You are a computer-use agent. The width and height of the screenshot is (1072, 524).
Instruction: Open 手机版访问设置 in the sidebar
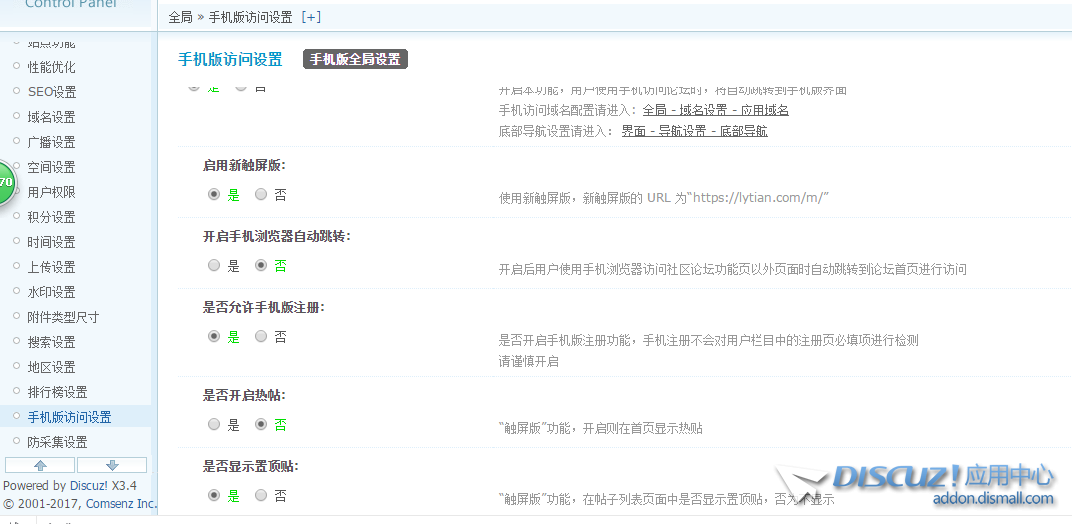click(x=69, y=417)
